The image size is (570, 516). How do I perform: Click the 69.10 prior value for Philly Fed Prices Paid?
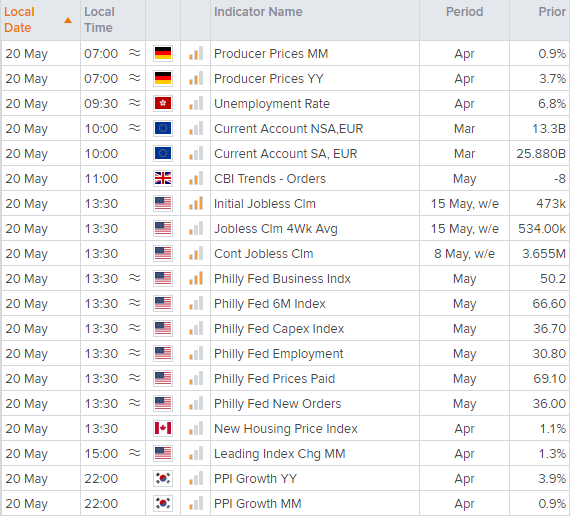(549, 379)
